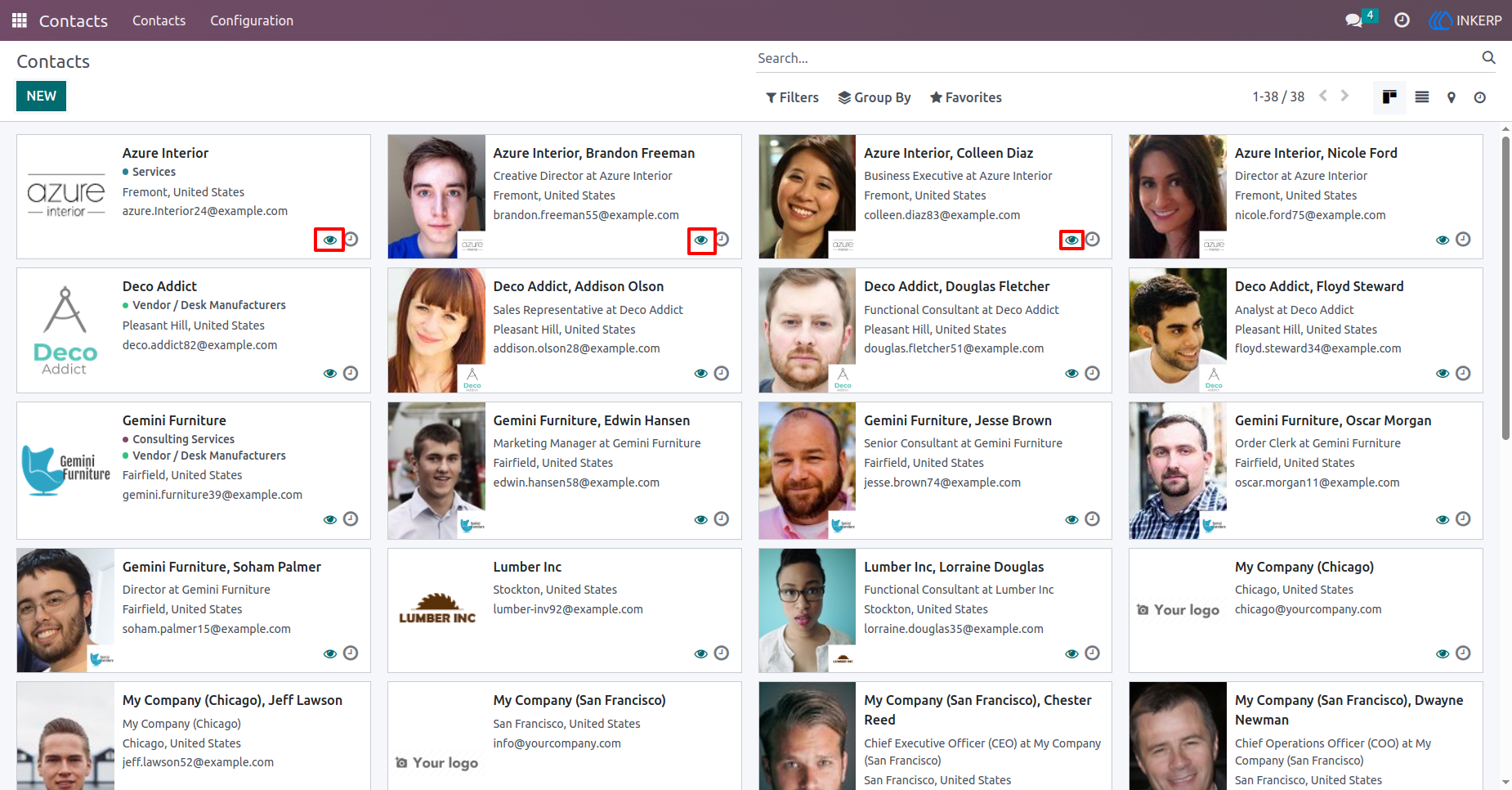Click eye icon on Brandon Freeman card
This screenshot has height=790, width=1512.
pyautogui.click(x=701, y=240)
